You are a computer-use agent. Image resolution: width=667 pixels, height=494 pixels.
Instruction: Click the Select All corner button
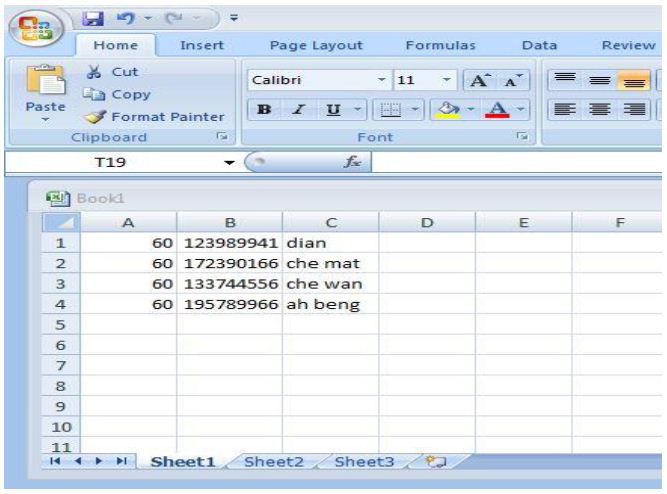[61, 222]
